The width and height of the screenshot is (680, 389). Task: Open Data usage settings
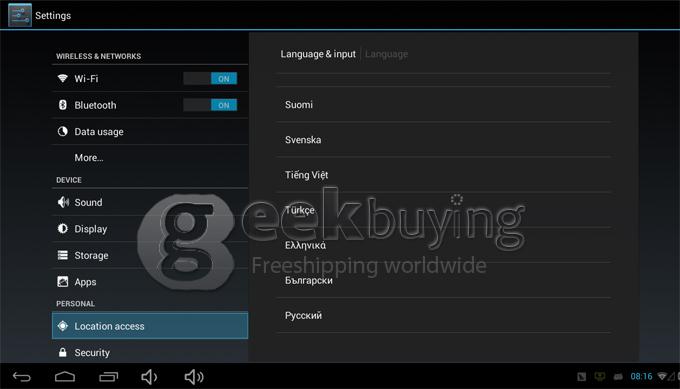pos(150,131)
